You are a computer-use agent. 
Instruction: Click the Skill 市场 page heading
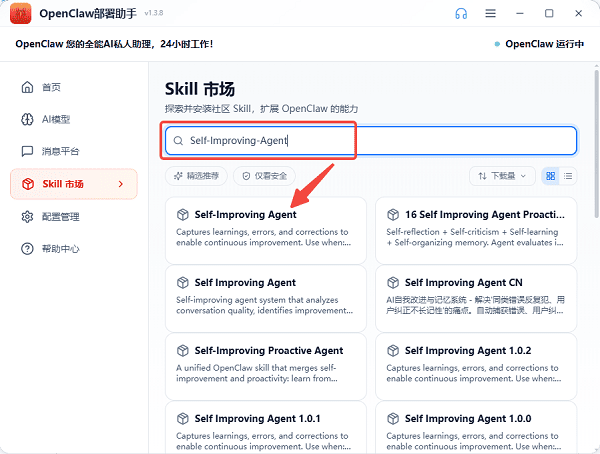(200, 89)
